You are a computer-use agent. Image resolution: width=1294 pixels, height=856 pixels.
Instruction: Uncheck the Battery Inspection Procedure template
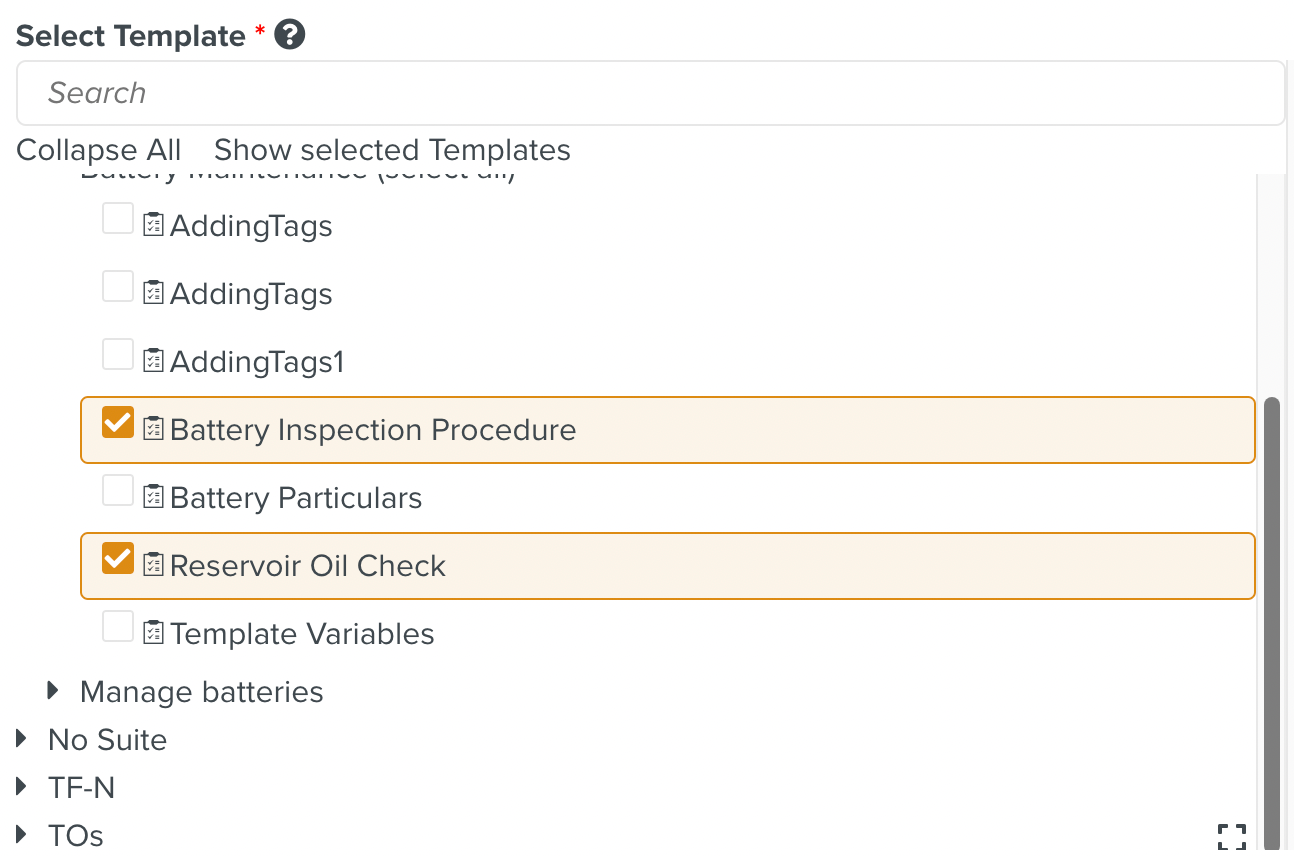pos(117,423)
